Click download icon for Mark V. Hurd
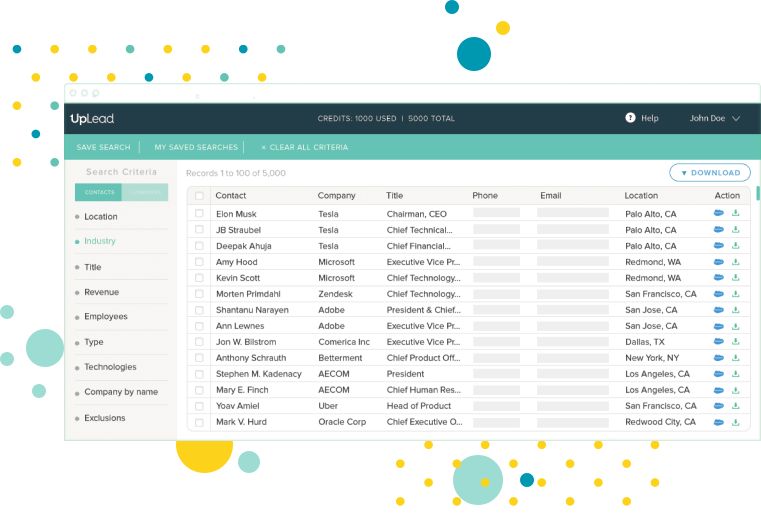The width and height of the screenshot is (761, 516). coord(736,422)
